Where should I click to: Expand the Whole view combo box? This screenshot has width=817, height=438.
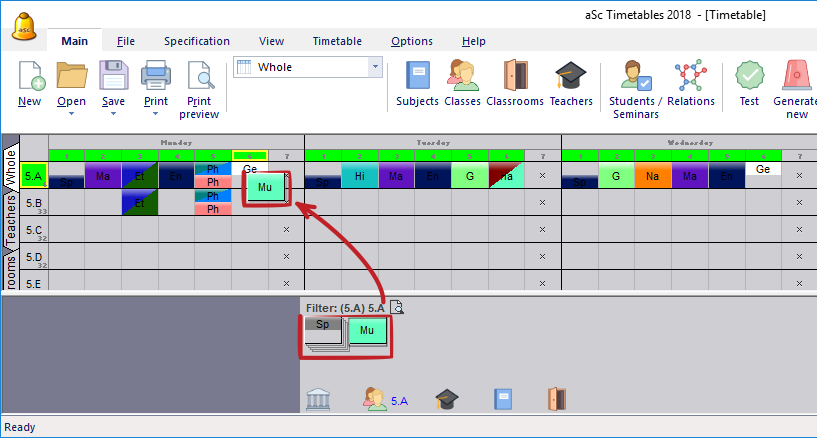coord(375,67)
